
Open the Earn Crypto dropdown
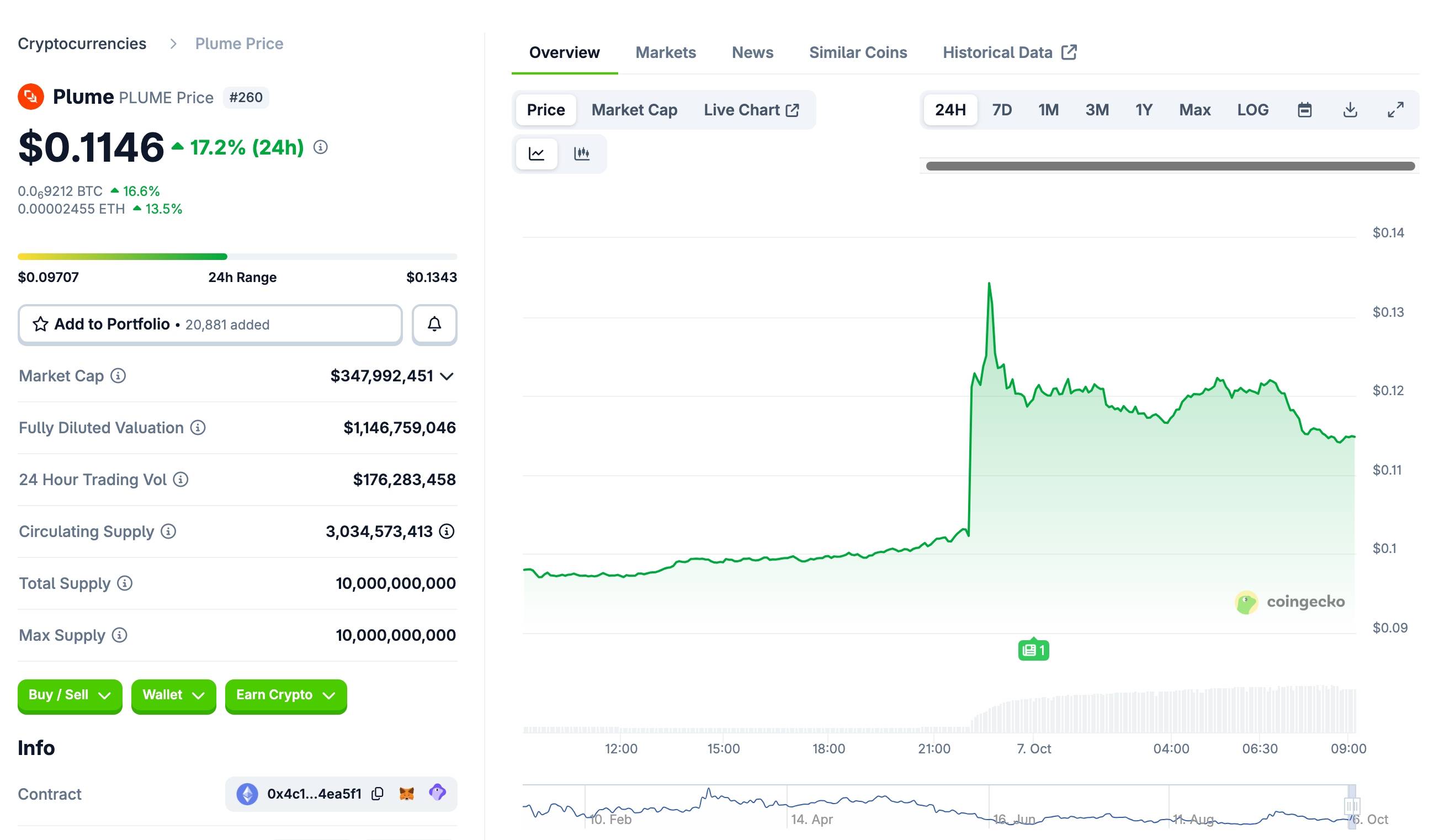point(286,695)
